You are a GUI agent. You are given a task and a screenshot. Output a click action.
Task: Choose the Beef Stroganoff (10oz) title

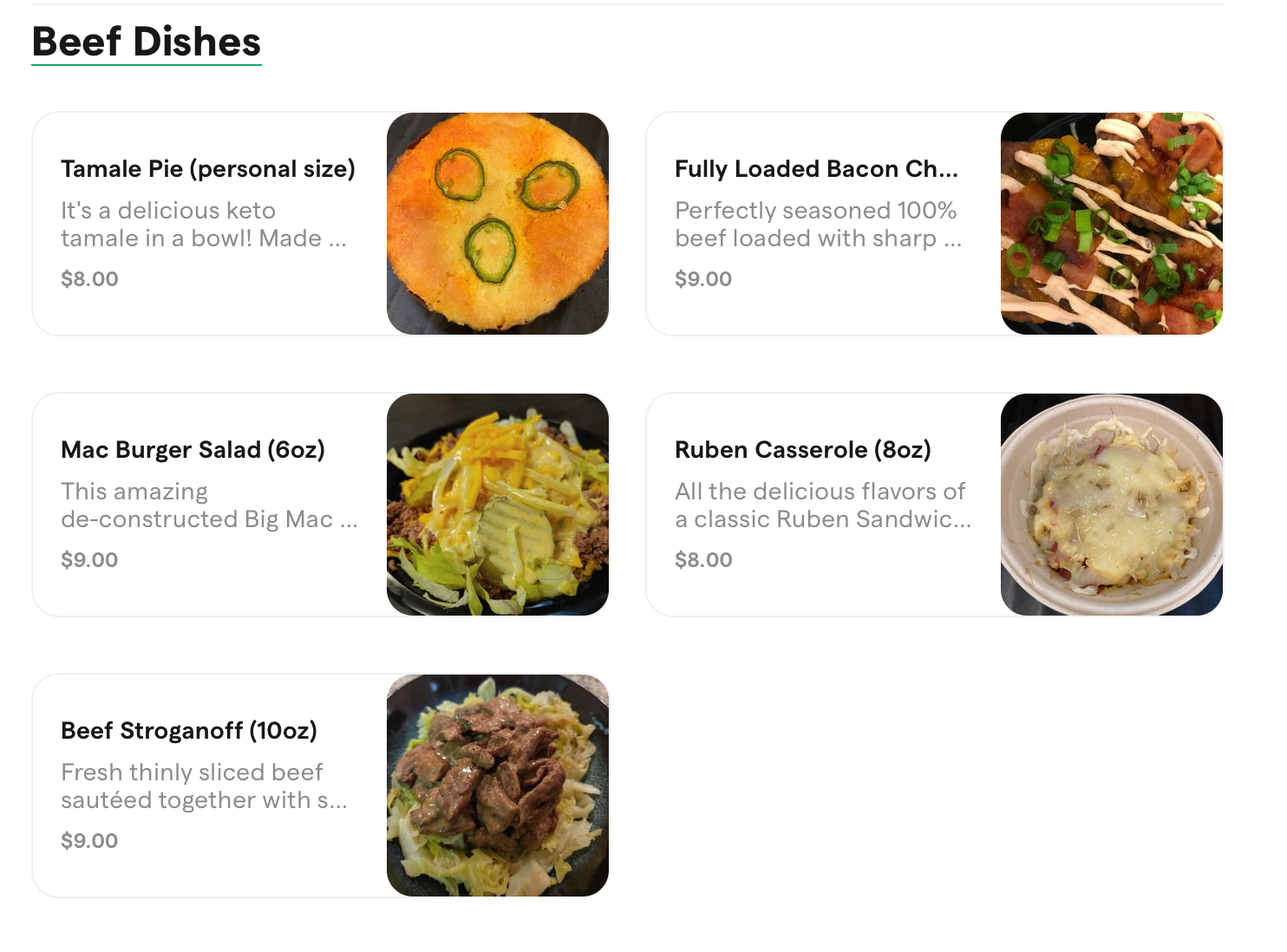click(x=189, y=730)
